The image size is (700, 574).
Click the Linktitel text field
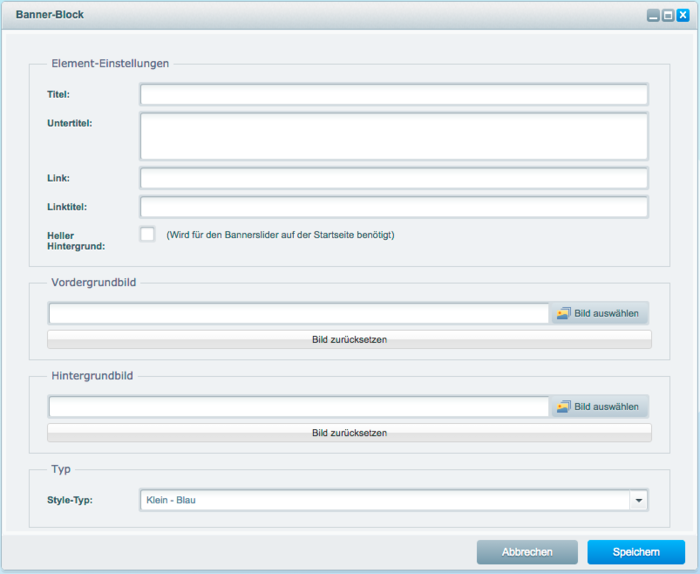[394, 207]
